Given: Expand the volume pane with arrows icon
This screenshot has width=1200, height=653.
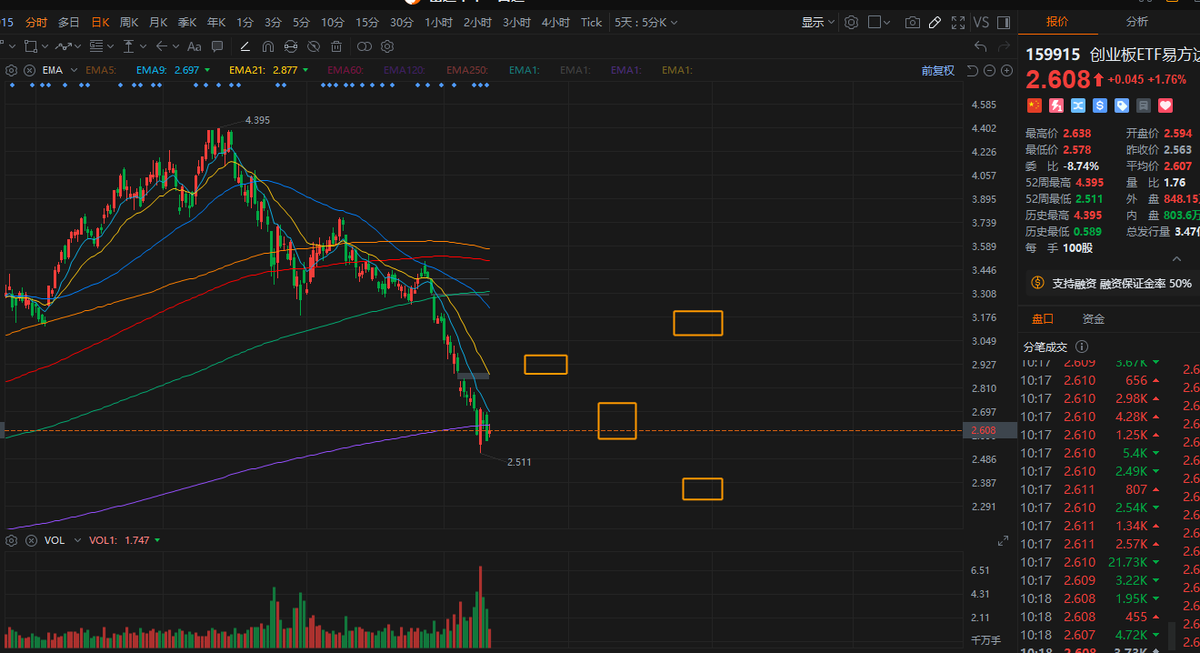Looking at the screenshot, I should coord(1003,541).
